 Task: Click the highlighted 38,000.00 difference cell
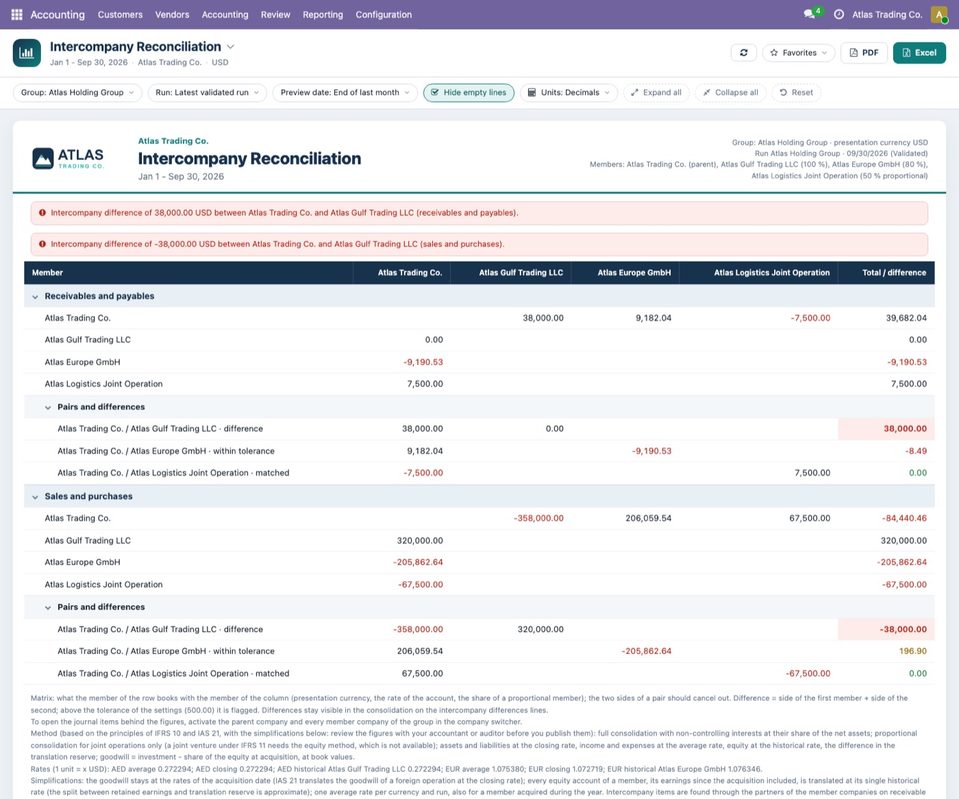886,429
